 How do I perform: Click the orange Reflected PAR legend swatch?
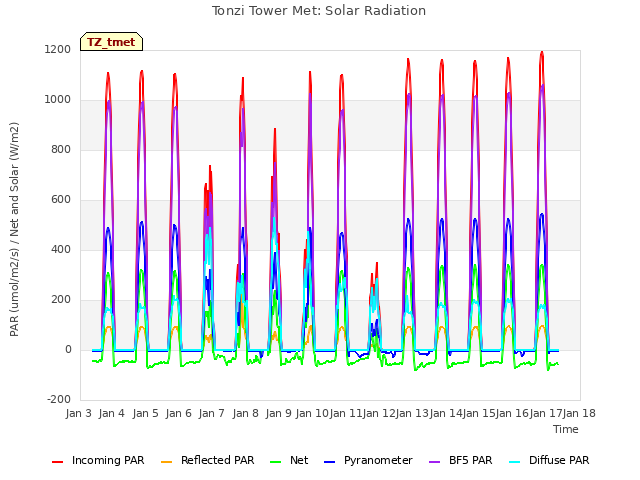(167, 462)
